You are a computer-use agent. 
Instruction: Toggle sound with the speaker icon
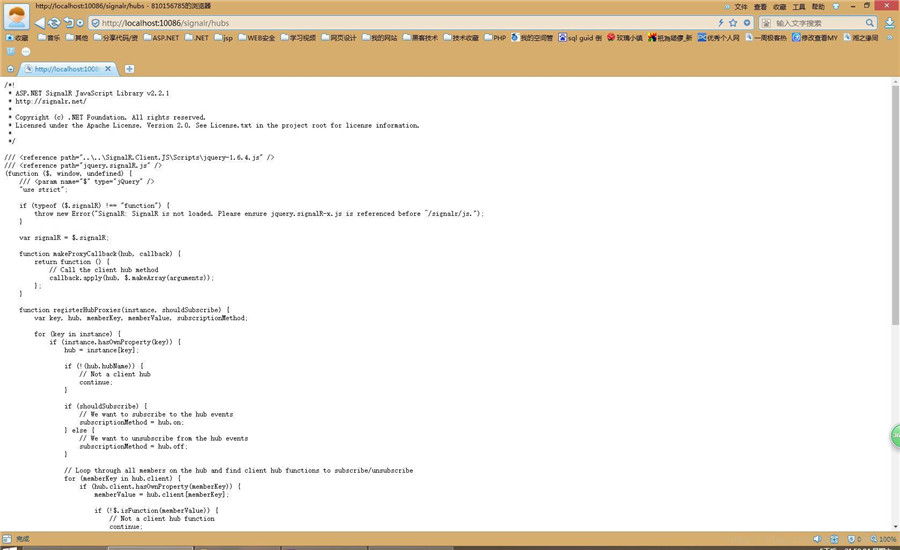pos(817,539)
